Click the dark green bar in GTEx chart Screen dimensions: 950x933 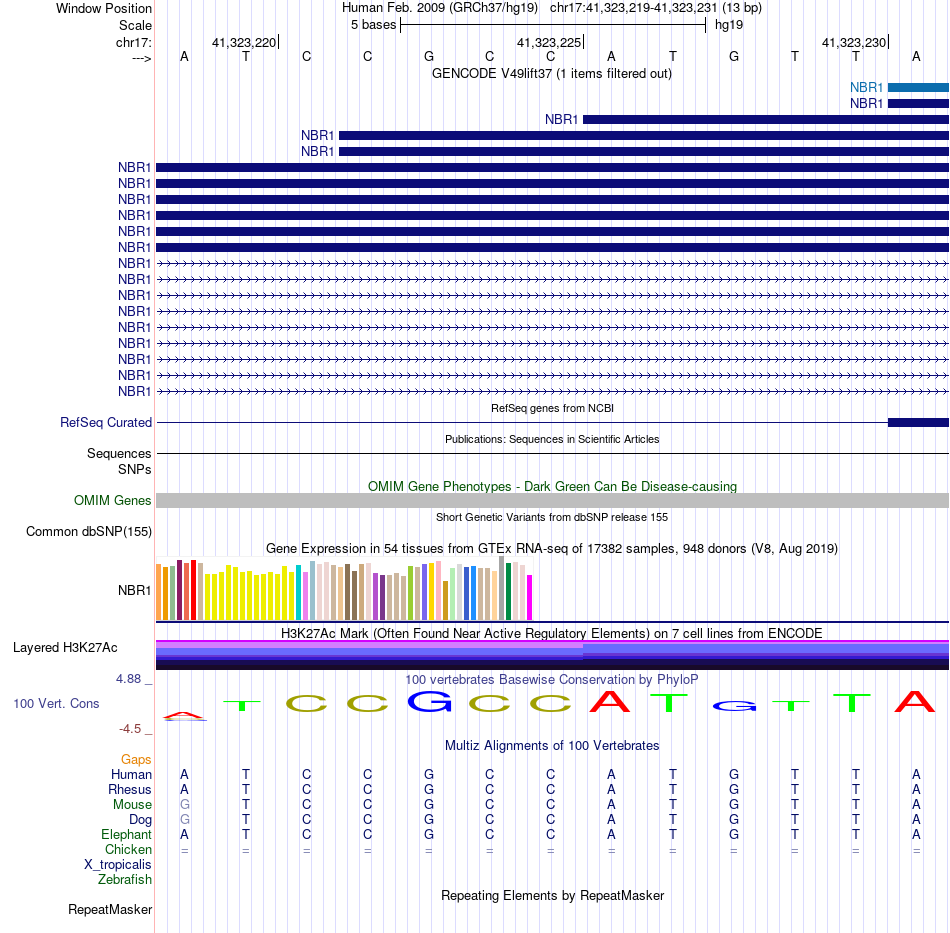click(508, 591)
